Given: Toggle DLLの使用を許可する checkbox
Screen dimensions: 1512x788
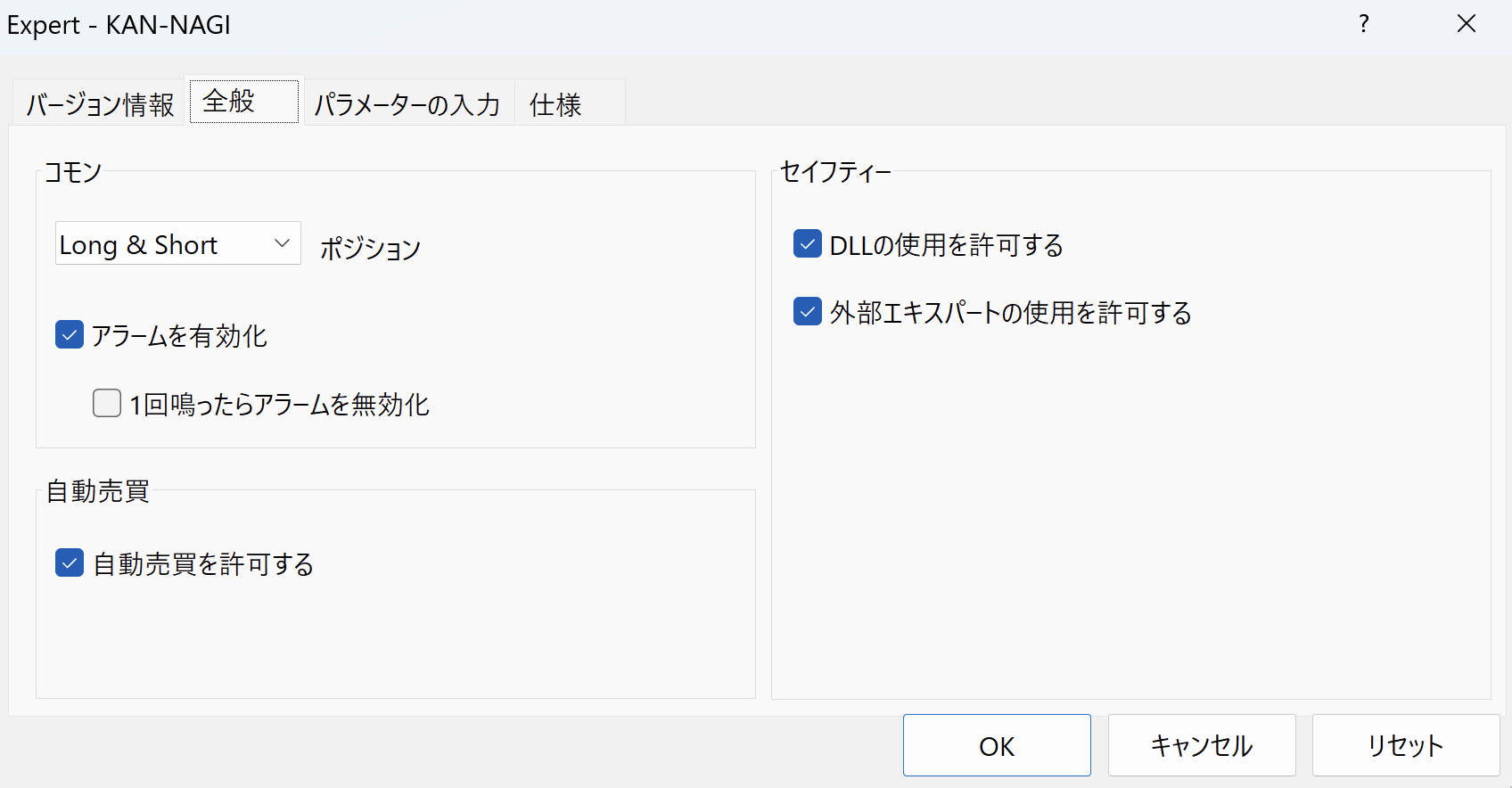Looking at the screenshot, I should pos(808,244).
